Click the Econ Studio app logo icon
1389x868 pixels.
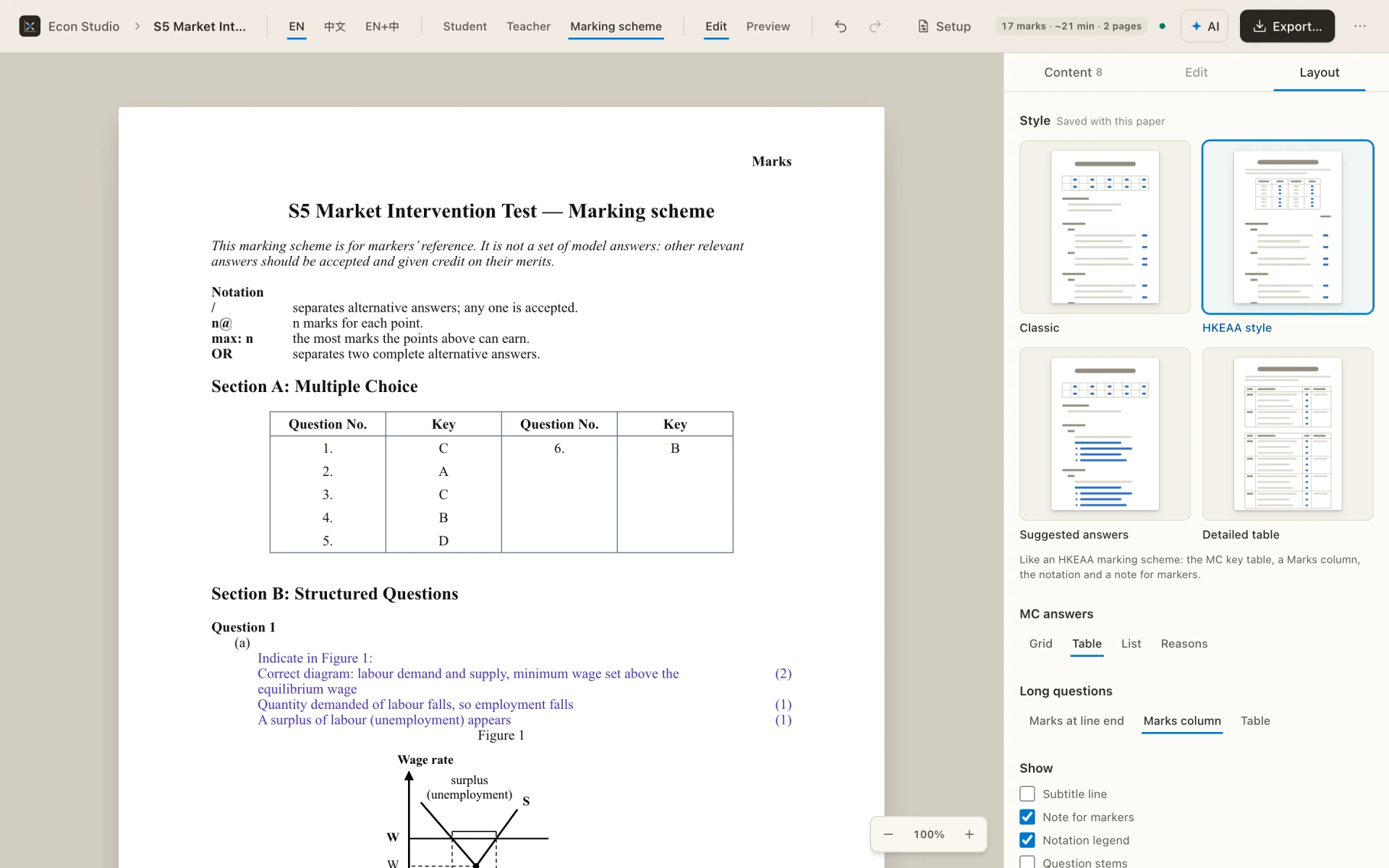tap(30, 26)
